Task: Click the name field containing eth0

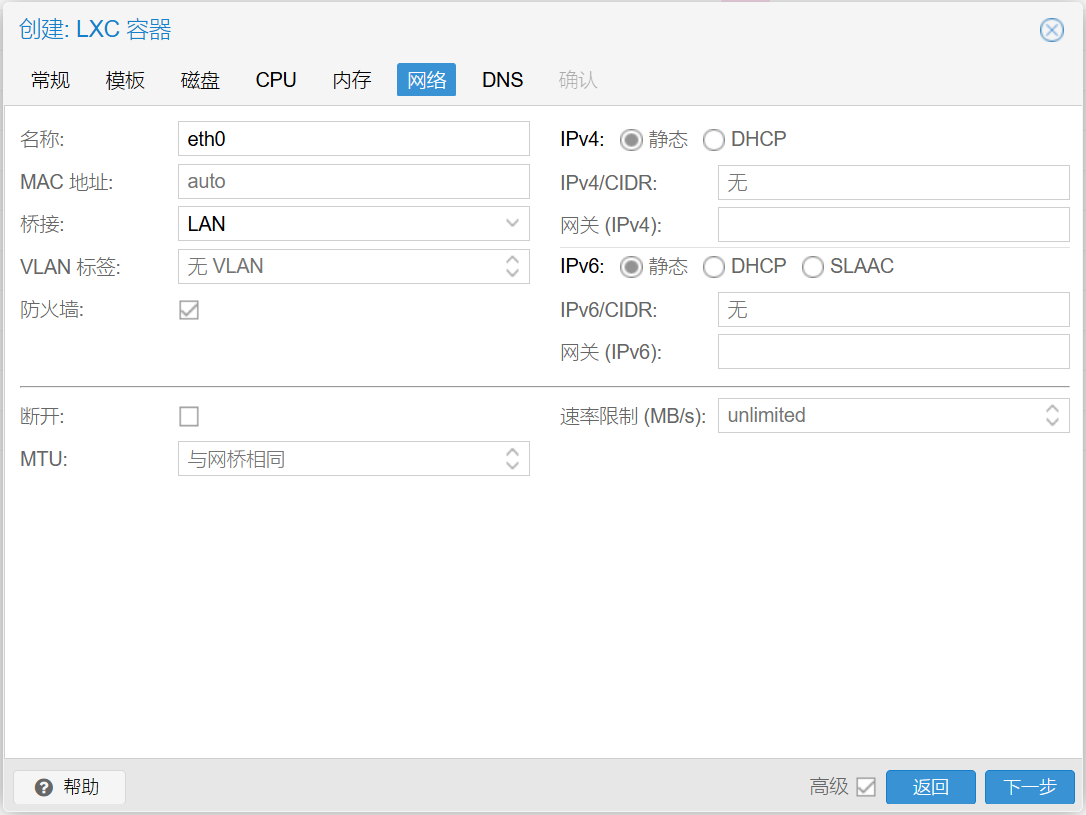Action: 353,138
